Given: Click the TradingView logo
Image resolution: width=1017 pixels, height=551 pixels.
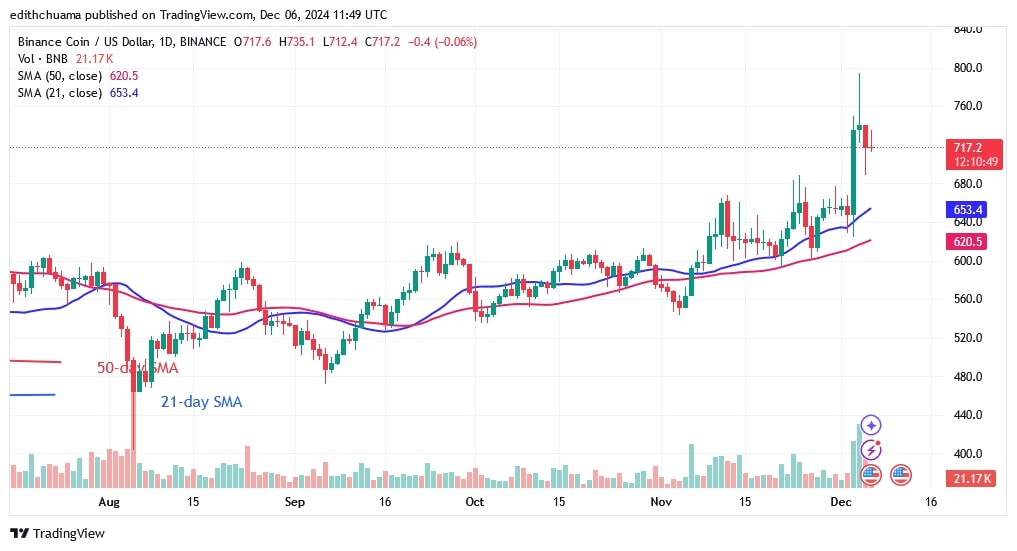Looking at the screenshot, I should 58,533.
